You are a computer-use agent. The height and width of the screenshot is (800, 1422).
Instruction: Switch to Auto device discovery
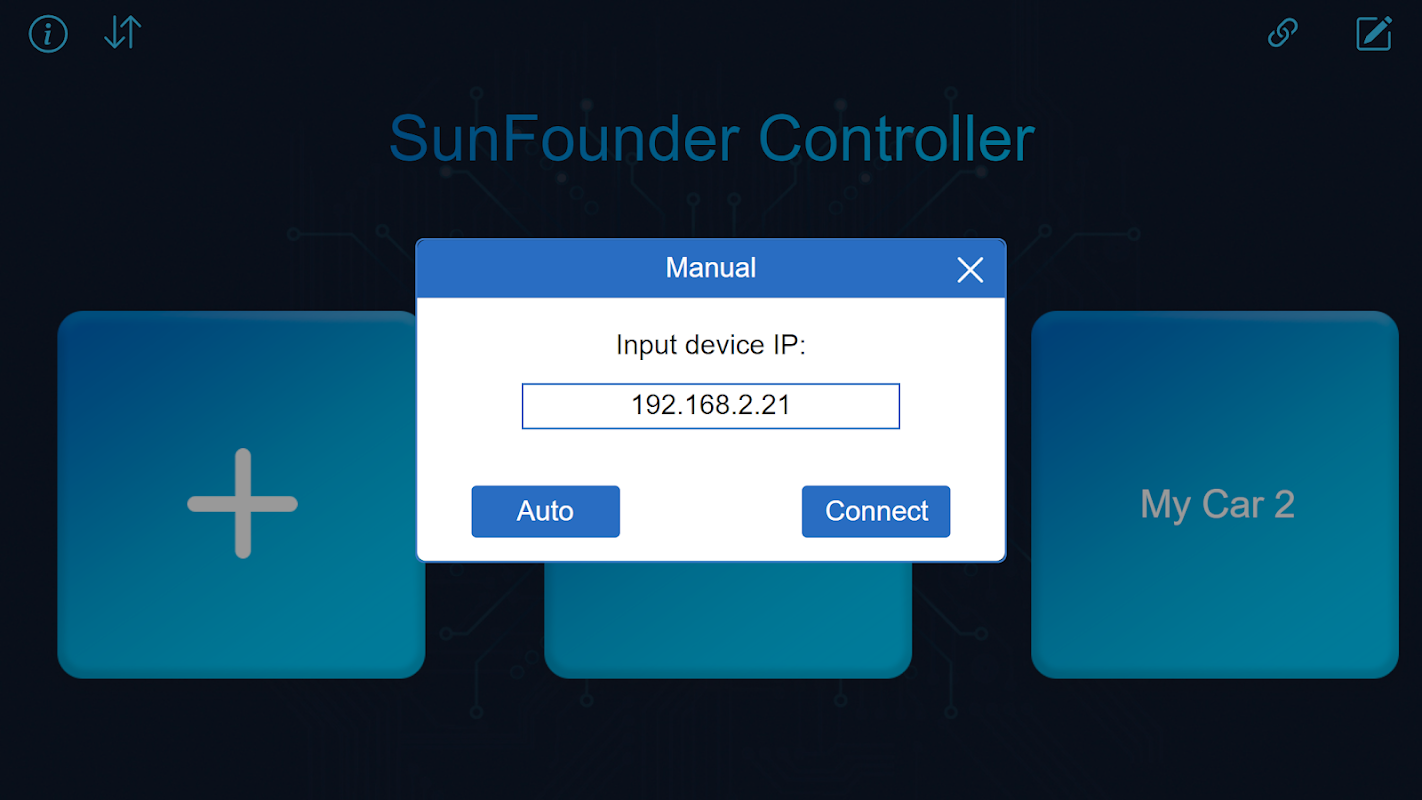click(x=545, y=511)
